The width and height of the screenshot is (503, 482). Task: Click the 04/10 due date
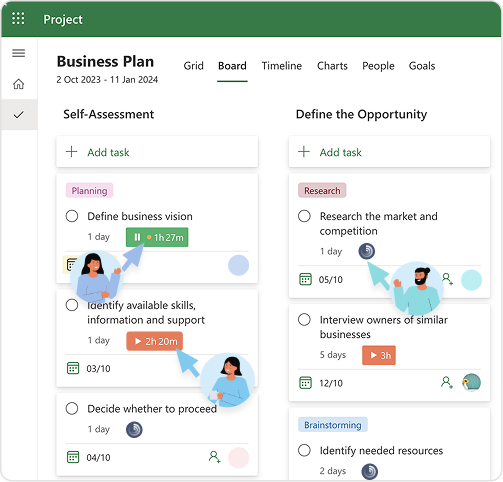tap(98, 457)
